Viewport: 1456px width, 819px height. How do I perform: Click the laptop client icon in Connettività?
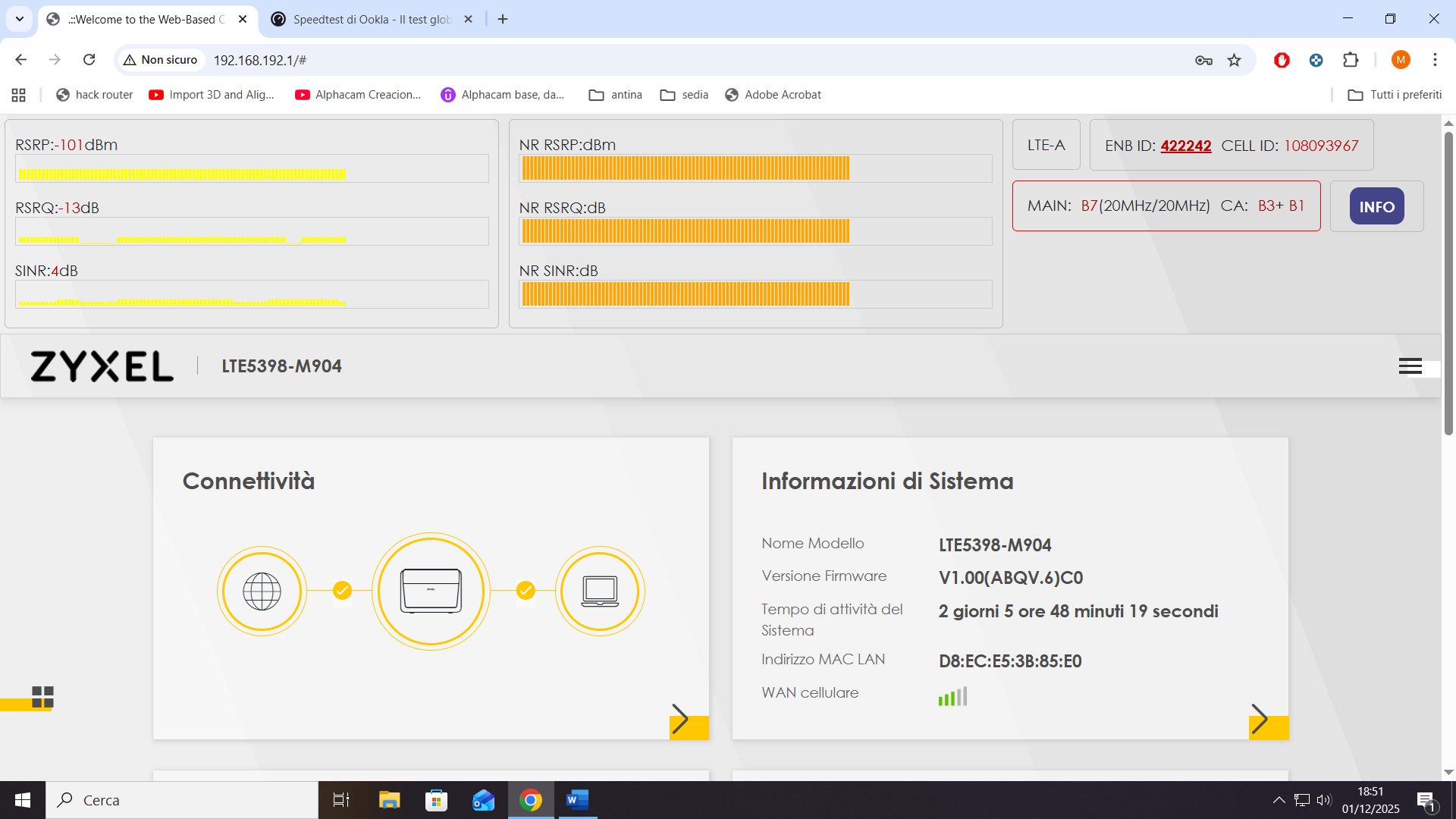coord(600,591)
